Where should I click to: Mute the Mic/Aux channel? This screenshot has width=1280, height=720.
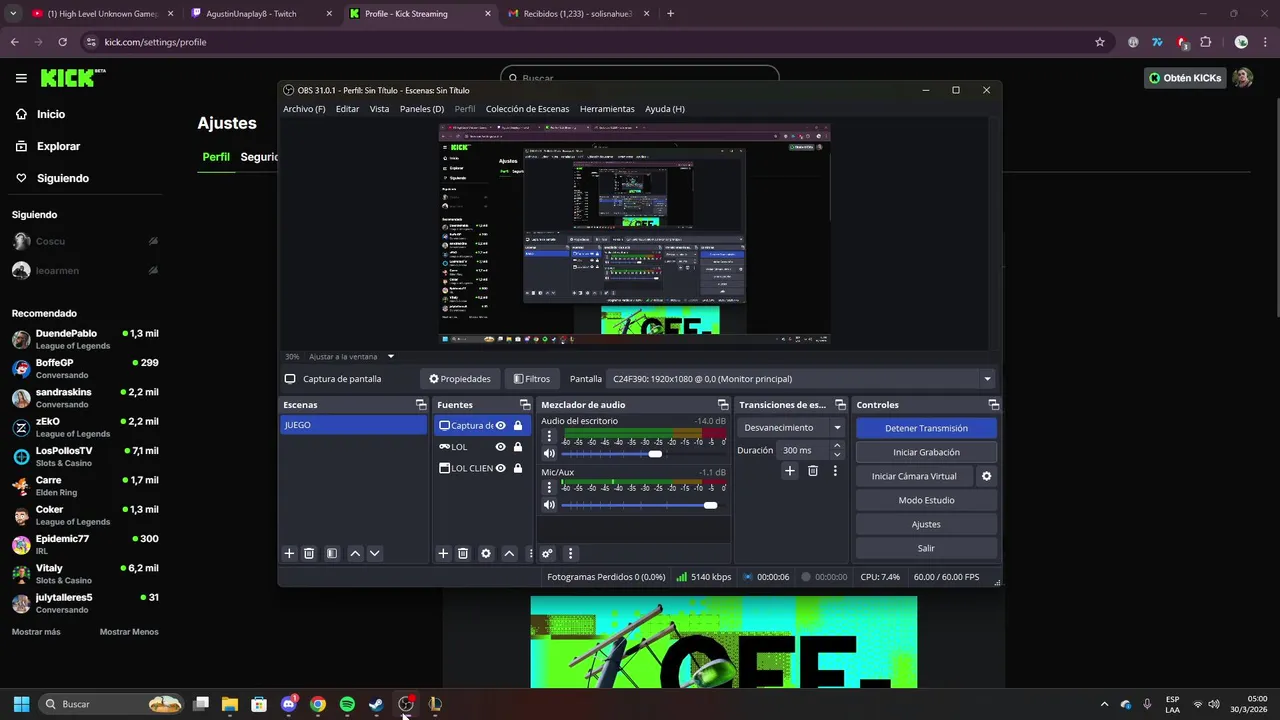(x=549, y=505)
